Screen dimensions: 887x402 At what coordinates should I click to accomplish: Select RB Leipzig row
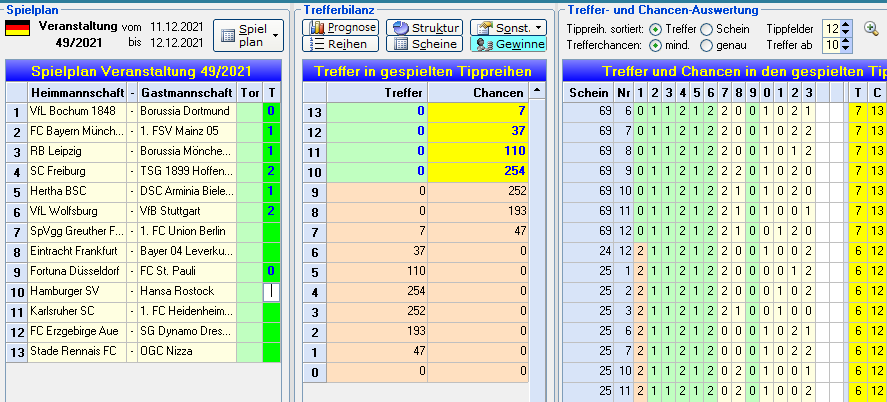[x=143, y=152]
